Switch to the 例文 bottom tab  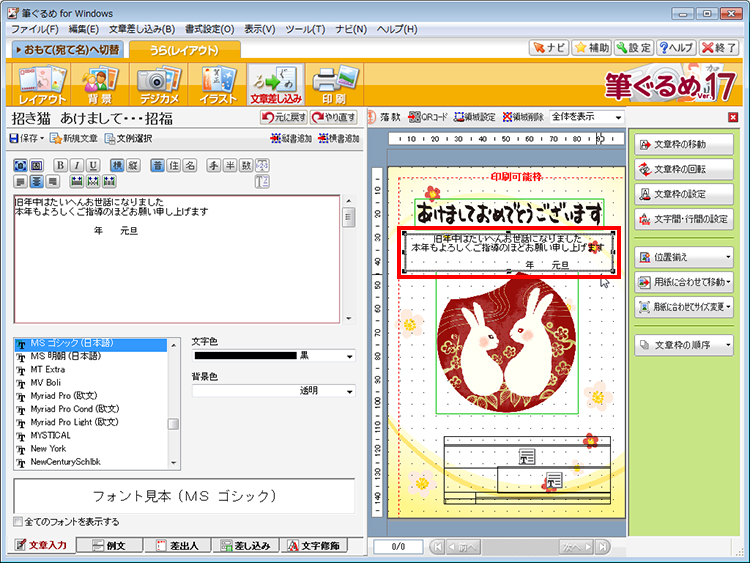110,545
